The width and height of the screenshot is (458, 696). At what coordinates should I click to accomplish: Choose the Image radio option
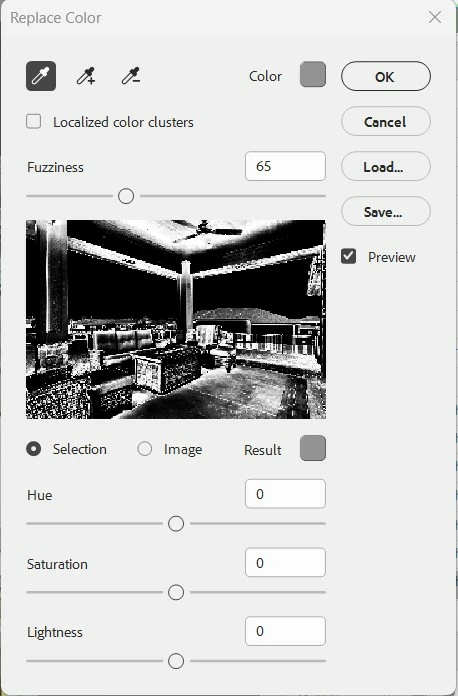145,449
